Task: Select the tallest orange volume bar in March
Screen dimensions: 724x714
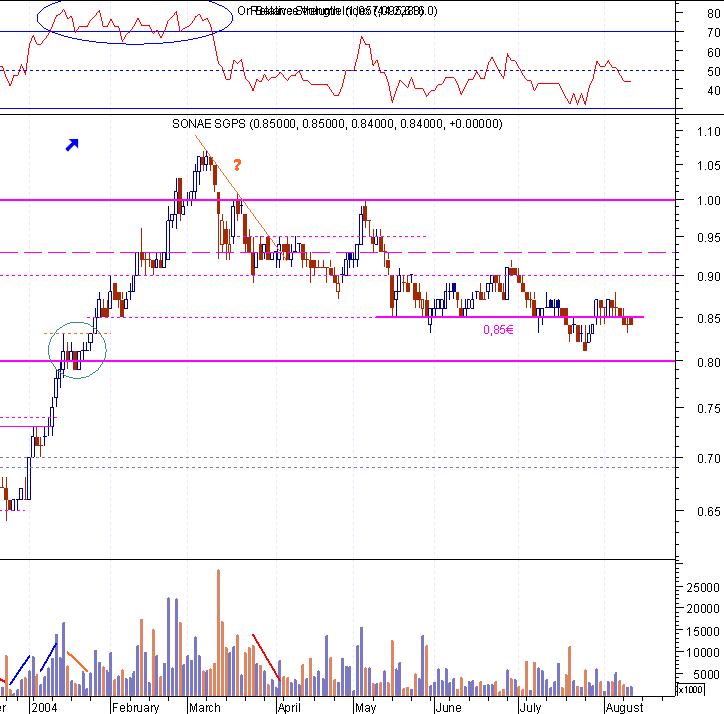Action: pyautogui.click(x=218, y=633)
